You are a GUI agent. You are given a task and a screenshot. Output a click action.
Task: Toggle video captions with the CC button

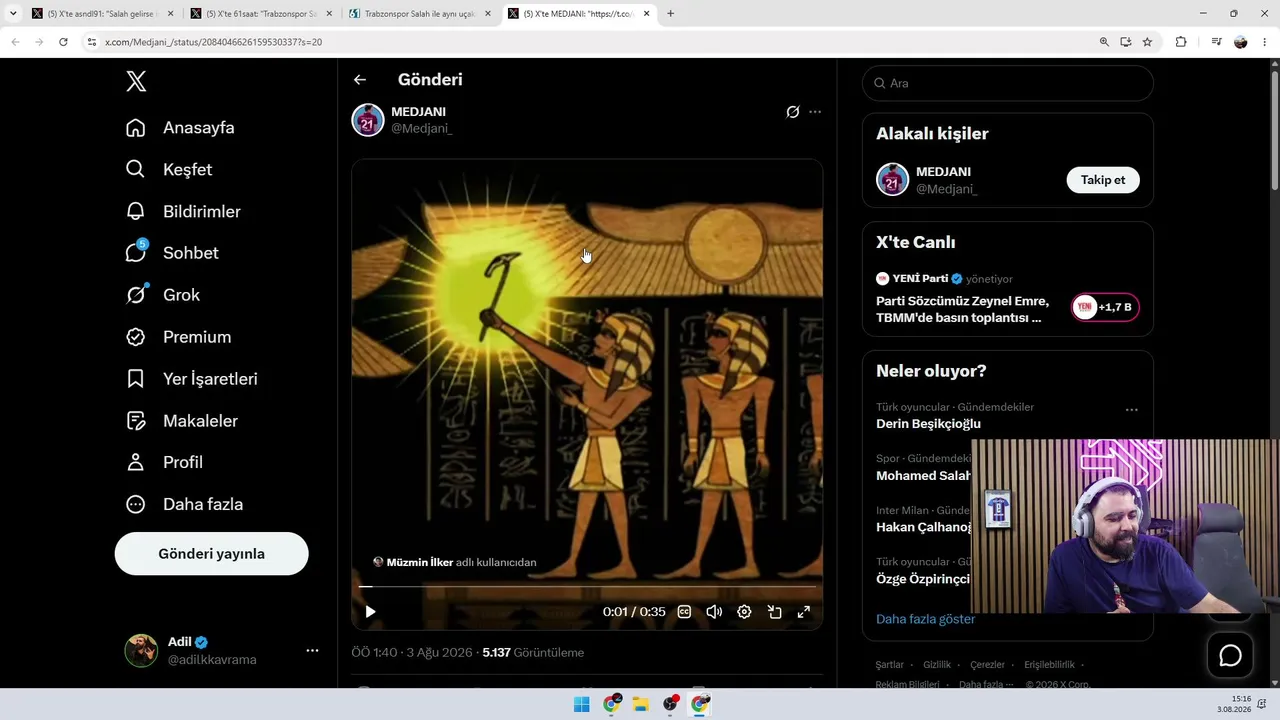684,612
